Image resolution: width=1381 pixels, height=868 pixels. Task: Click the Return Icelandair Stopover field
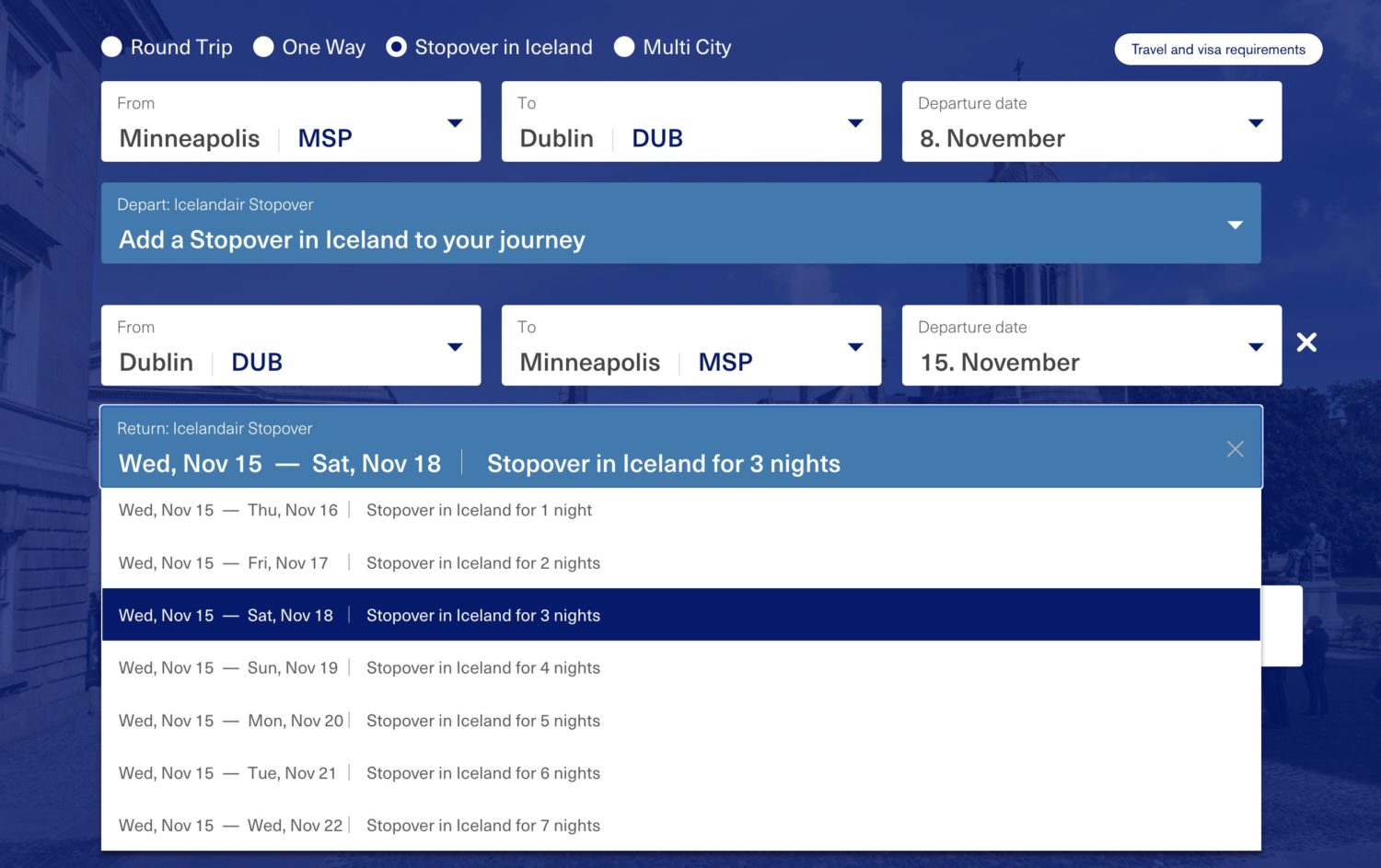coord(681,446)
